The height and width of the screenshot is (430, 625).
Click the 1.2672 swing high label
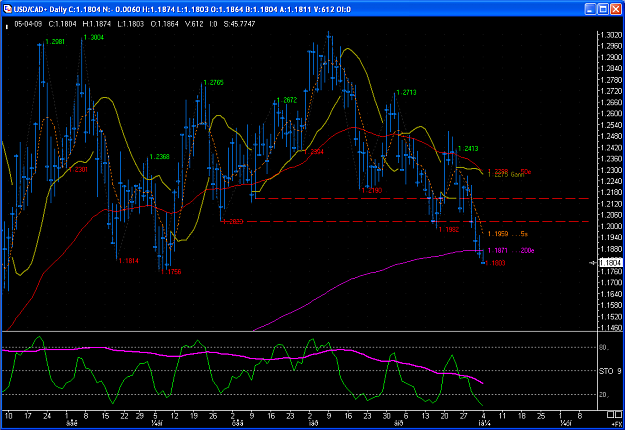pos(287,100)
